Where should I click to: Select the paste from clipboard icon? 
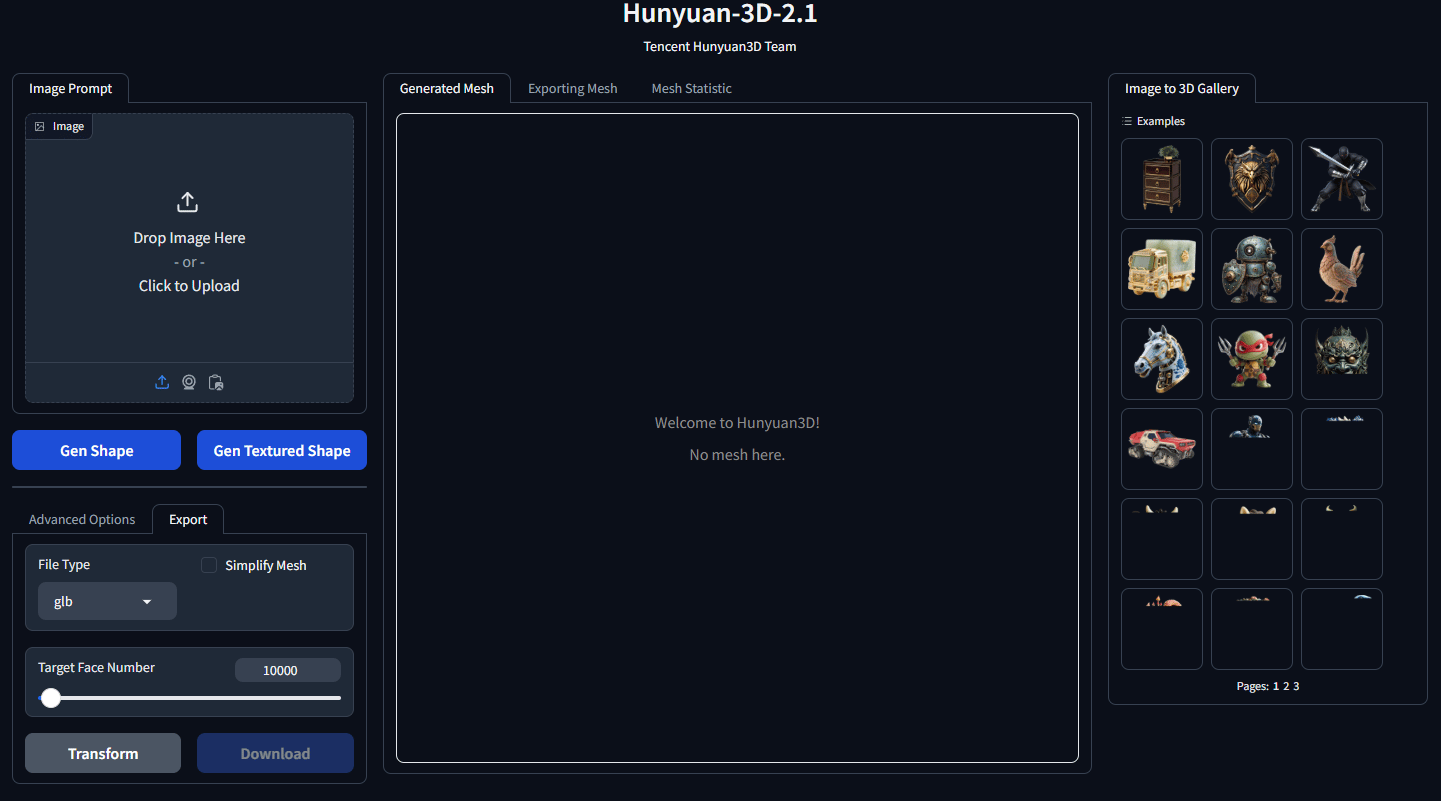click(x=216, y=382)
